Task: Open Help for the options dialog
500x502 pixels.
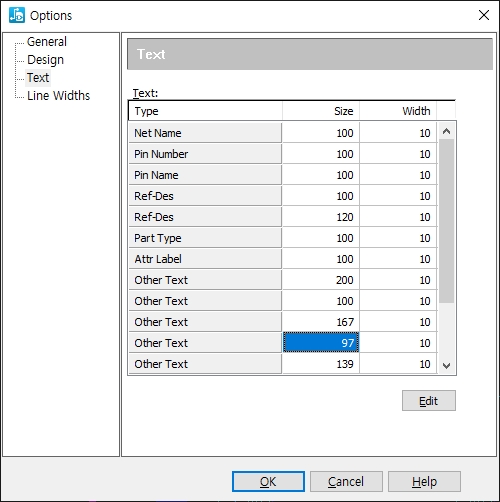Action: tap(424, 481)
